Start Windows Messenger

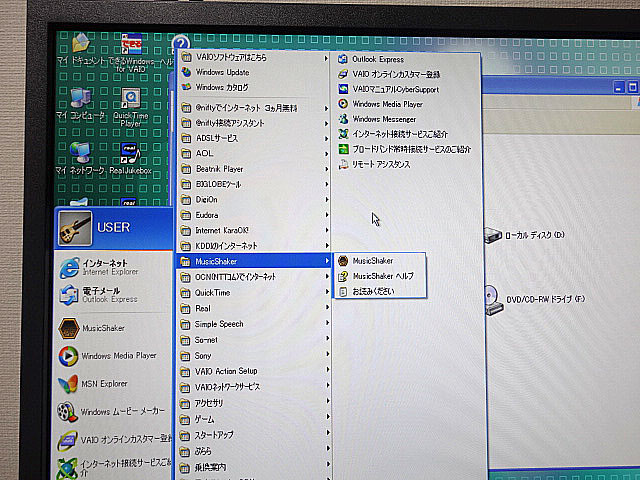[377, 119]
